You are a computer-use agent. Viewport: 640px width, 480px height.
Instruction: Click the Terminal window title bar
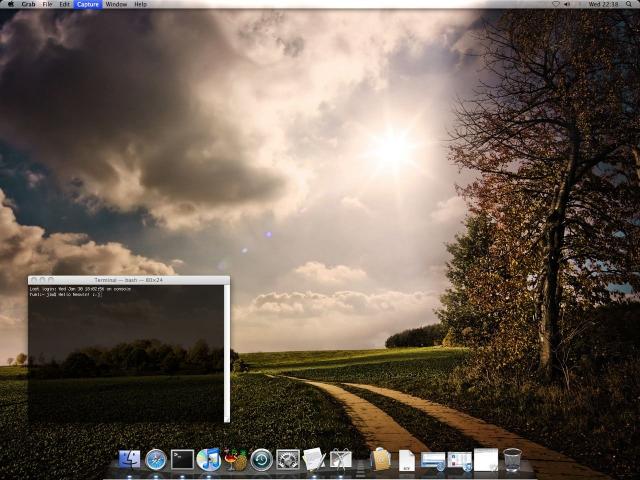coord(129,280)
